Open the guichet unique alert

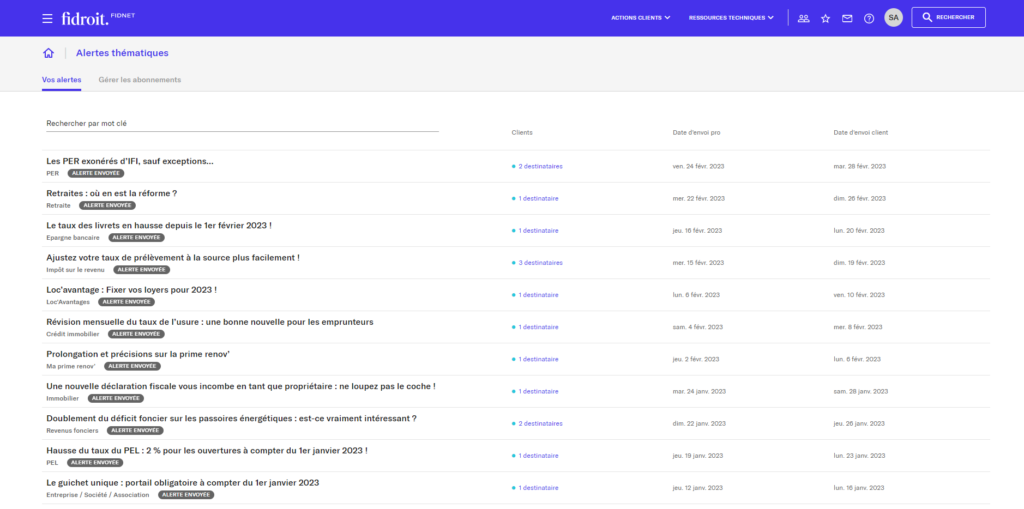click(183, 482)
